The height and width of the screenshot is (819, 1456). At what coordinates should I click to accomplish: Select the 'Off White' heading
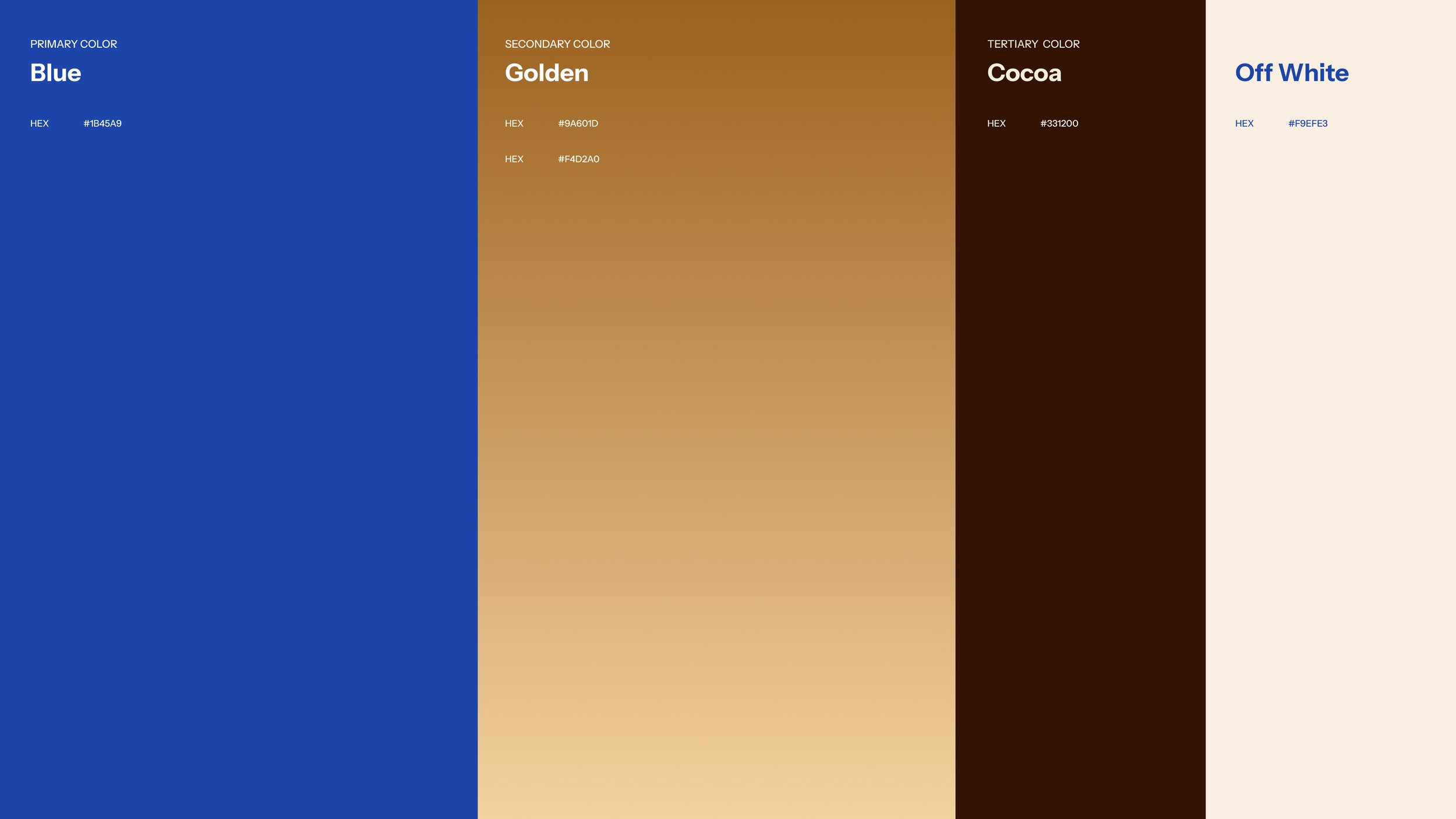(1292, 73)
